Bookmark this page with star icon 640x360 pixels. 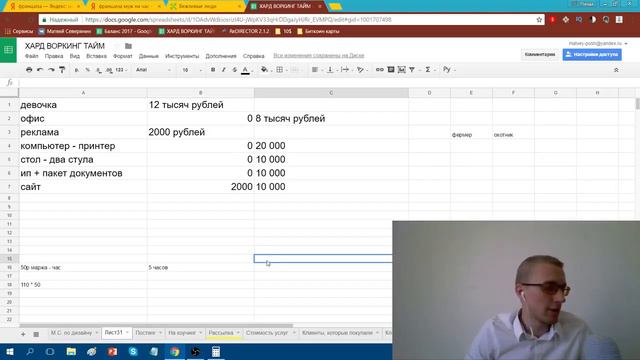click(x=539, y=20)
